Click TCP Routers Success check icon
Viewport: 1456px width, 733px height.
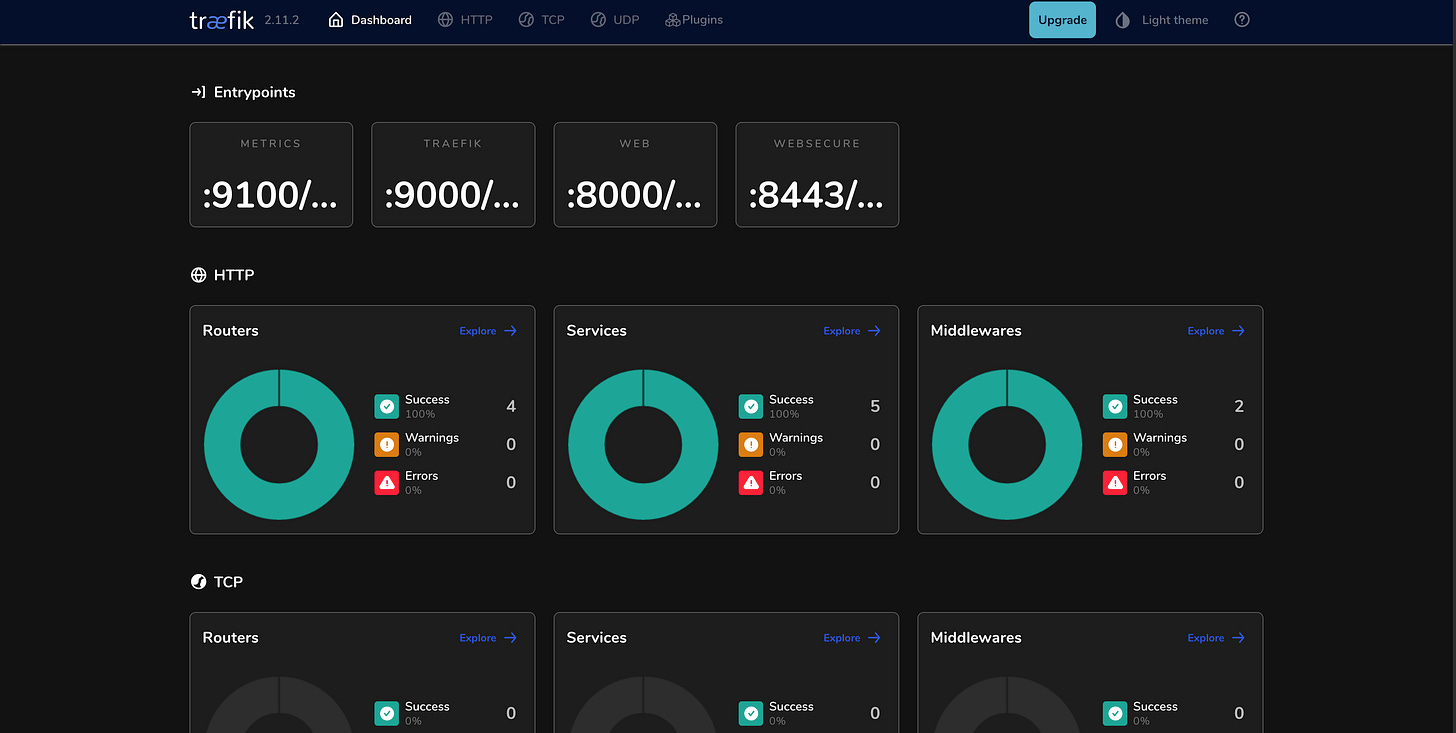(x=387, y=713)
